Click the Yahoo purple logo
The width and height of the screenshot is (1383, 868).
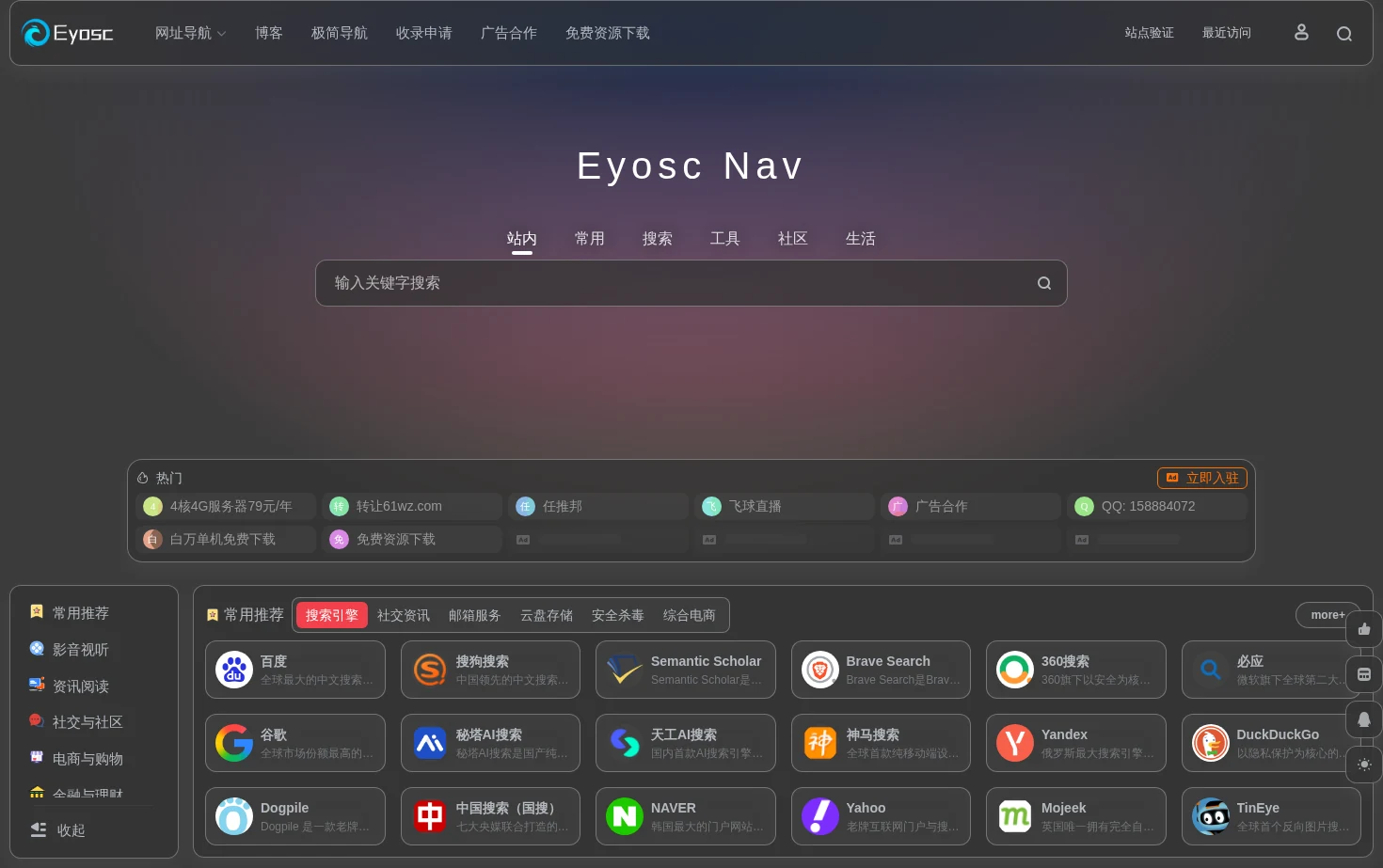click(x=820, y=816)
